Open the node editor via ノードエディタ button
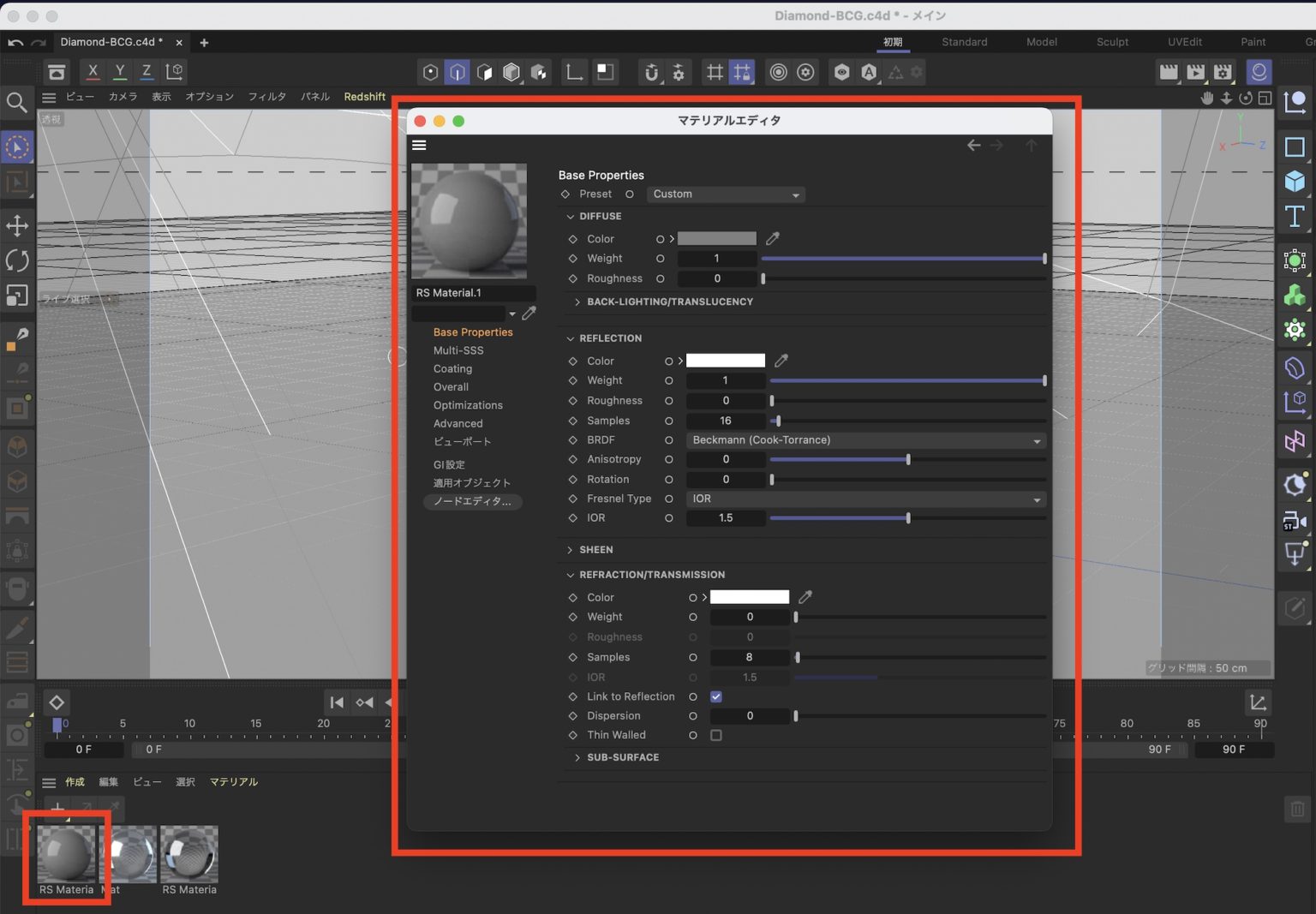This screenshot has width=1316, height=914. click(x=472, y=501)
